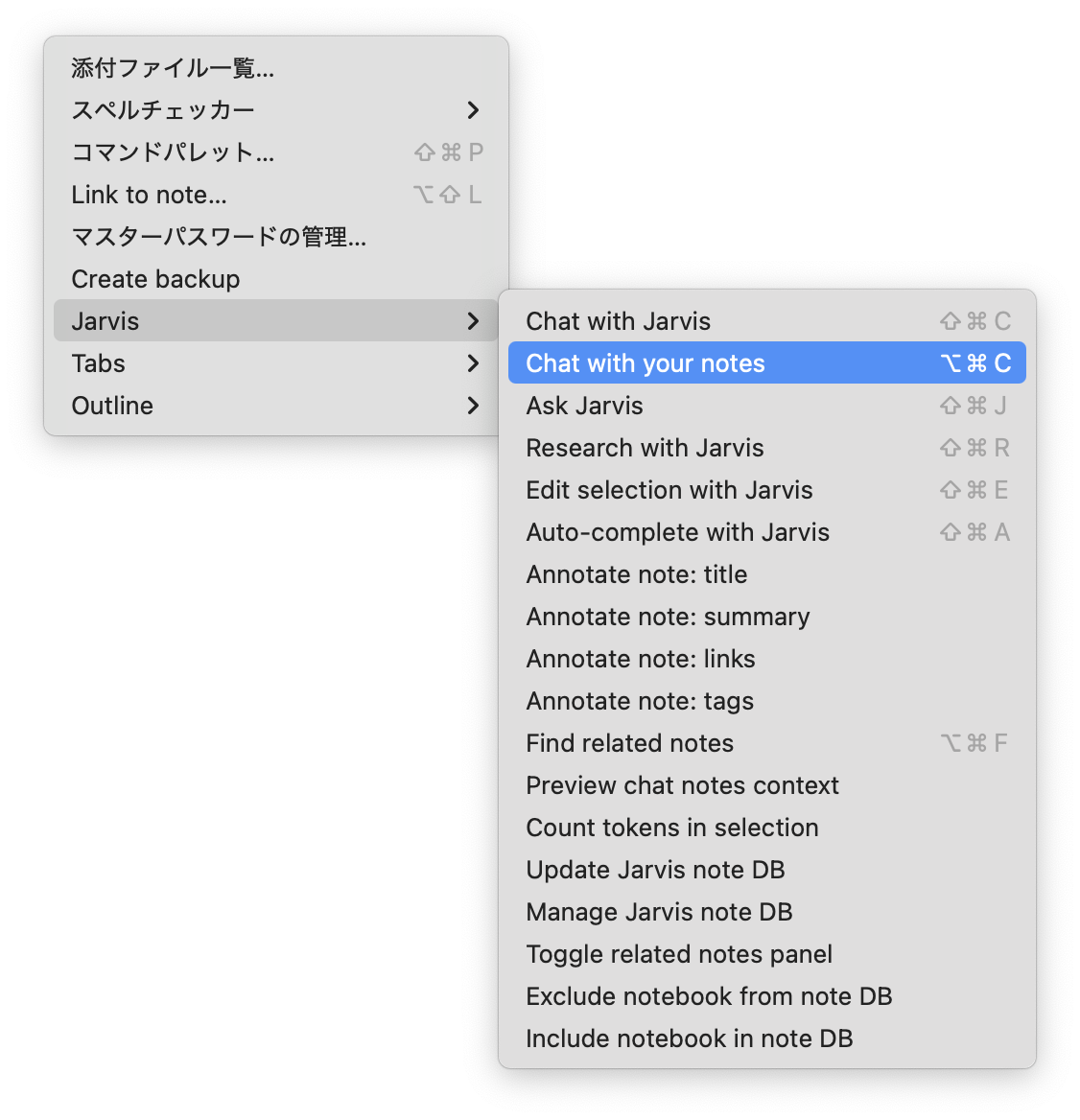Start Research with Jarvis
Image resolution: width=1080 pixels, height=1120 pixels.
pos(645,448)
